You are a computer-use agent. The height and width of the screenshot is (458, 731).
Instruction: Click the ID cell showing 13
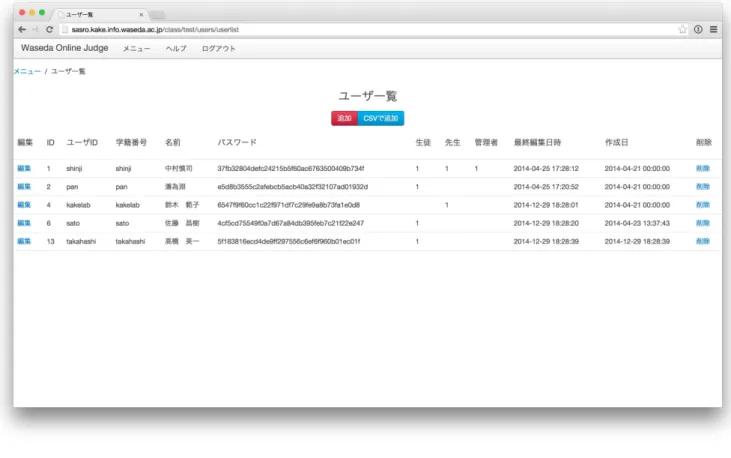click(x=50, y=241)
